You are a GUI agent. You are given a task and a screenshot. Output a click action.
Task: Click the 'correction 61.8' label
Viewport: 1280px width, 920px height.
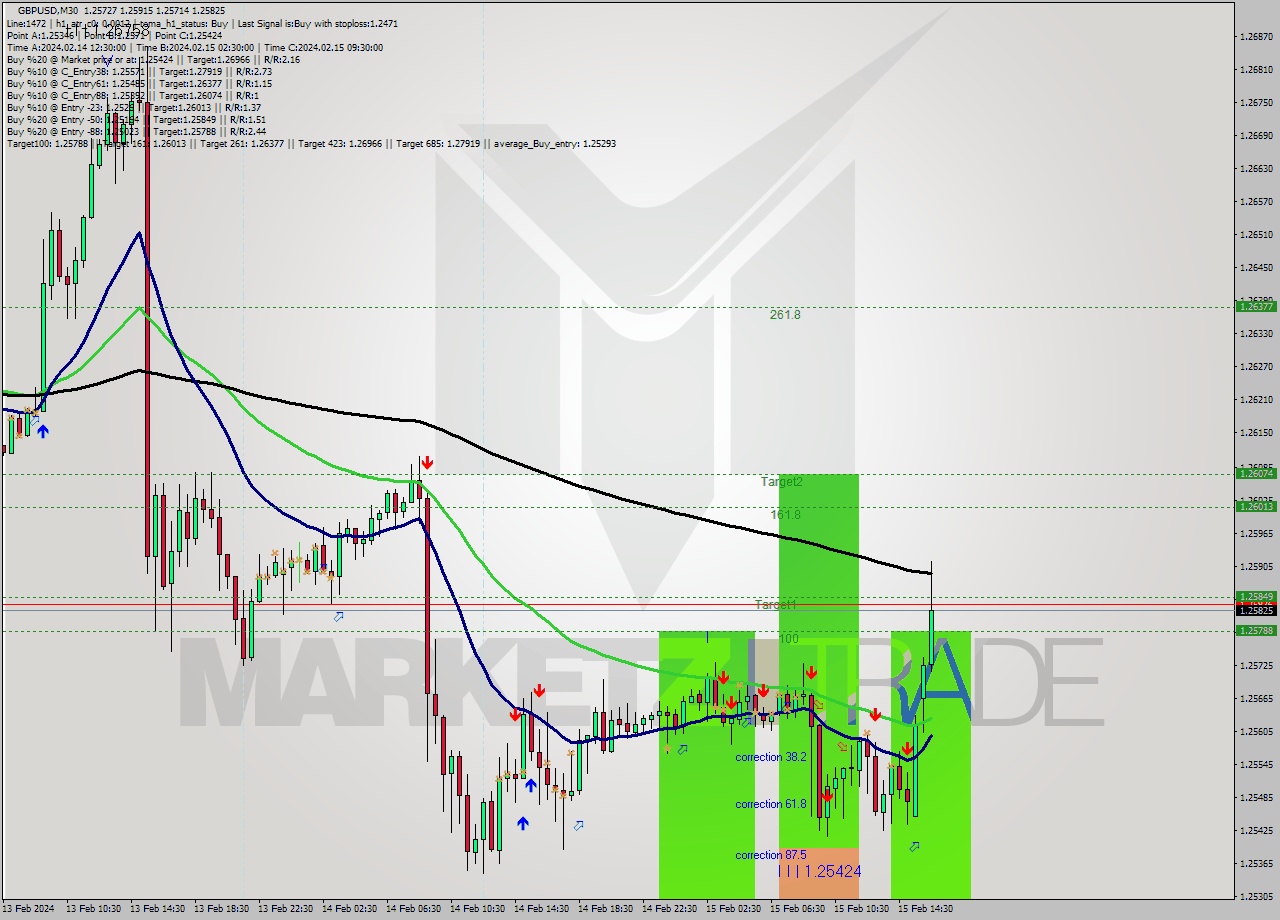[771, 804]
